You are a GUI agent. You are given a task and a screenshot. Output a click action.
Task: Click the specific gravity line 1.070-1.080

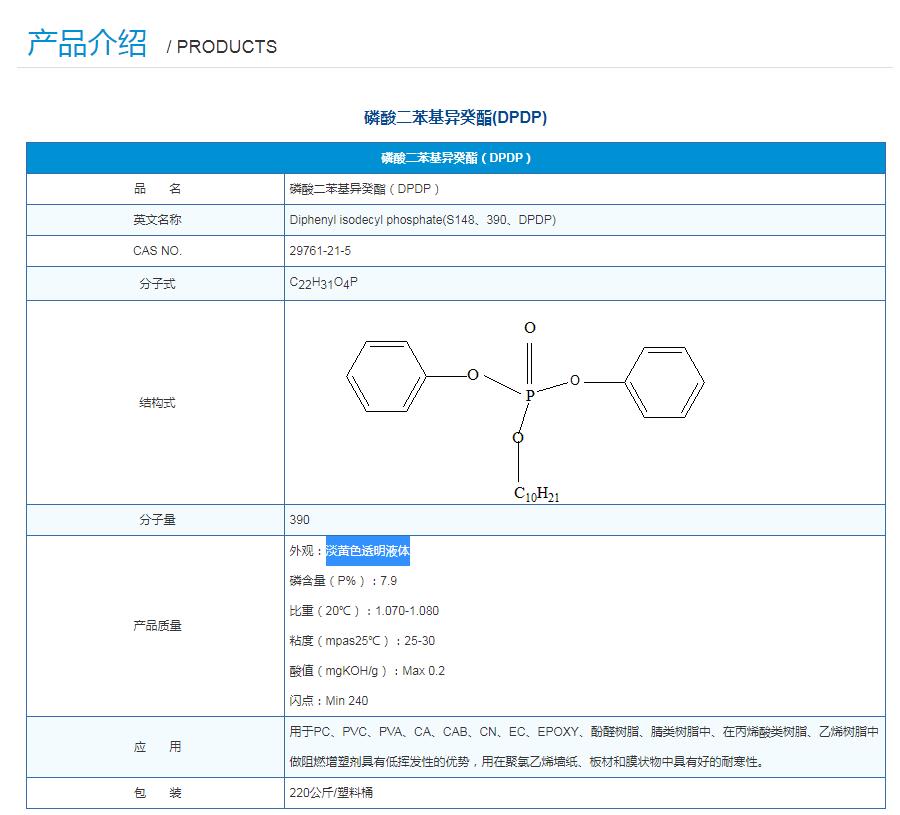point(364,611)
